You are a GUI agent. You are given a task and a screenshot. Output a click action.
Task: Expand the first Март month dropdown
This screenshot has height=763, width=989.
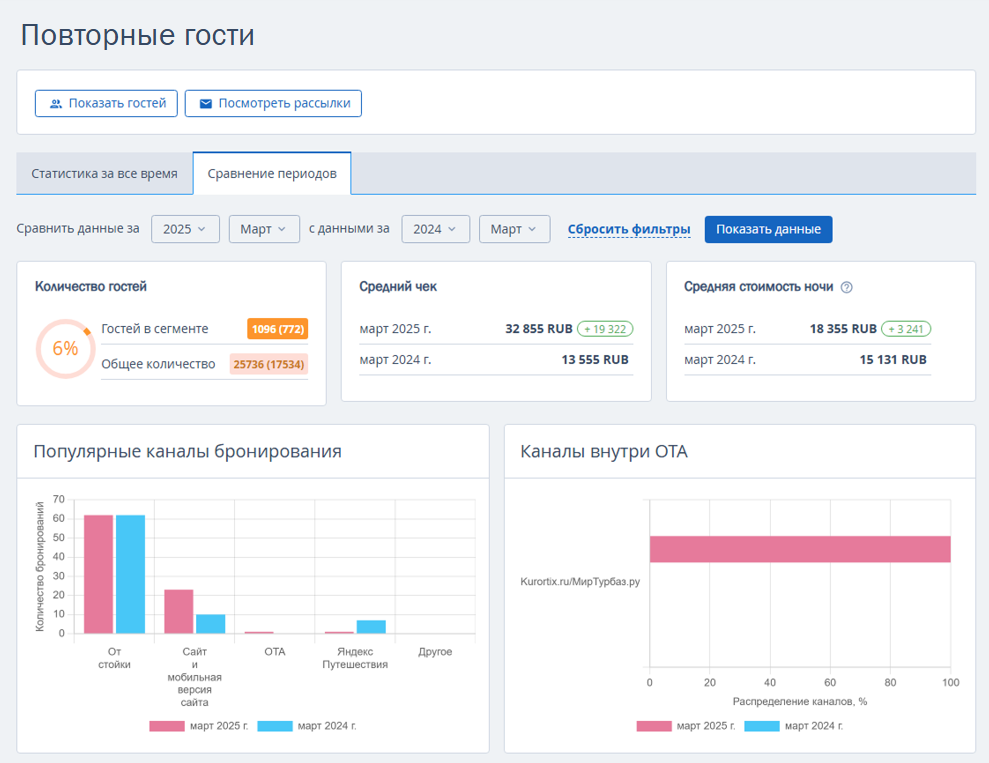(264, 229)
